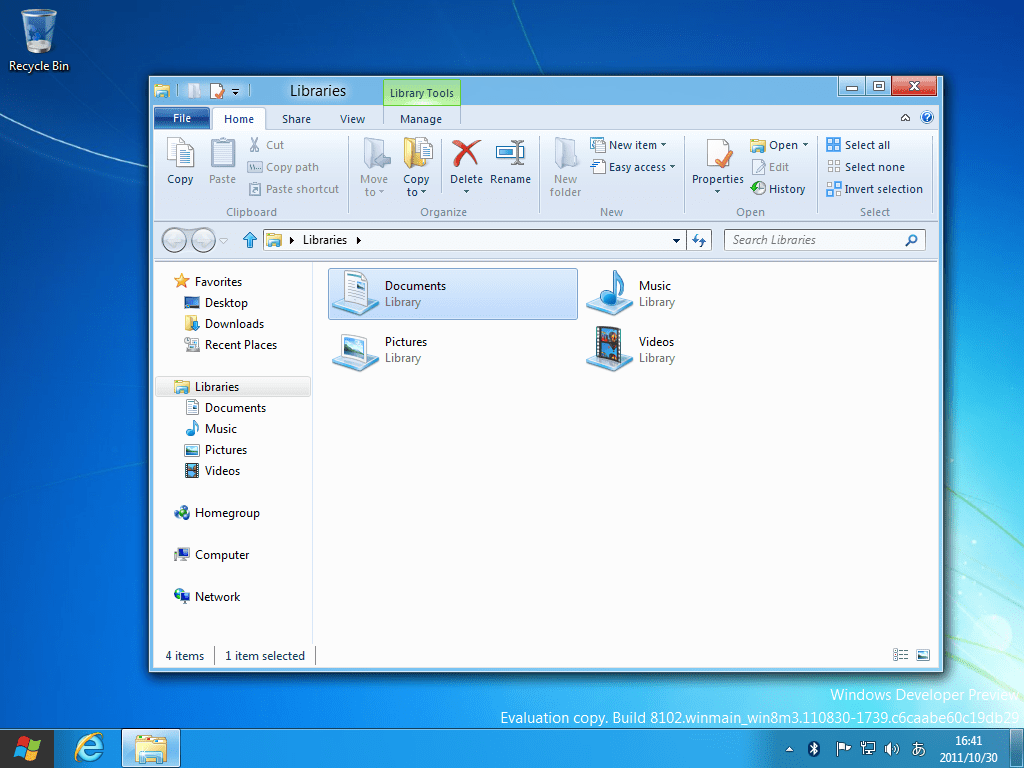Refresh the Libraries address bar
The image size is (1024, 768).
tap(699, 240)
